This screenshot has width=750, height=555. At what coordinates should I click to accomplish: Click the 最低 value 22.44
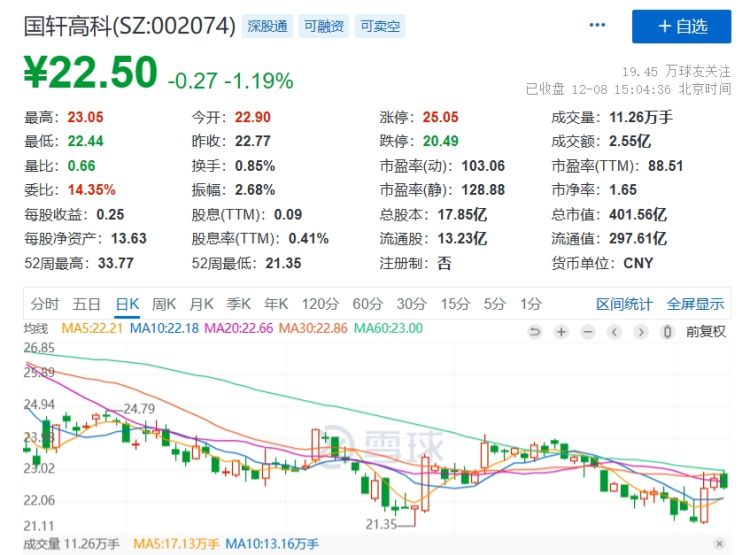(85, 141)
